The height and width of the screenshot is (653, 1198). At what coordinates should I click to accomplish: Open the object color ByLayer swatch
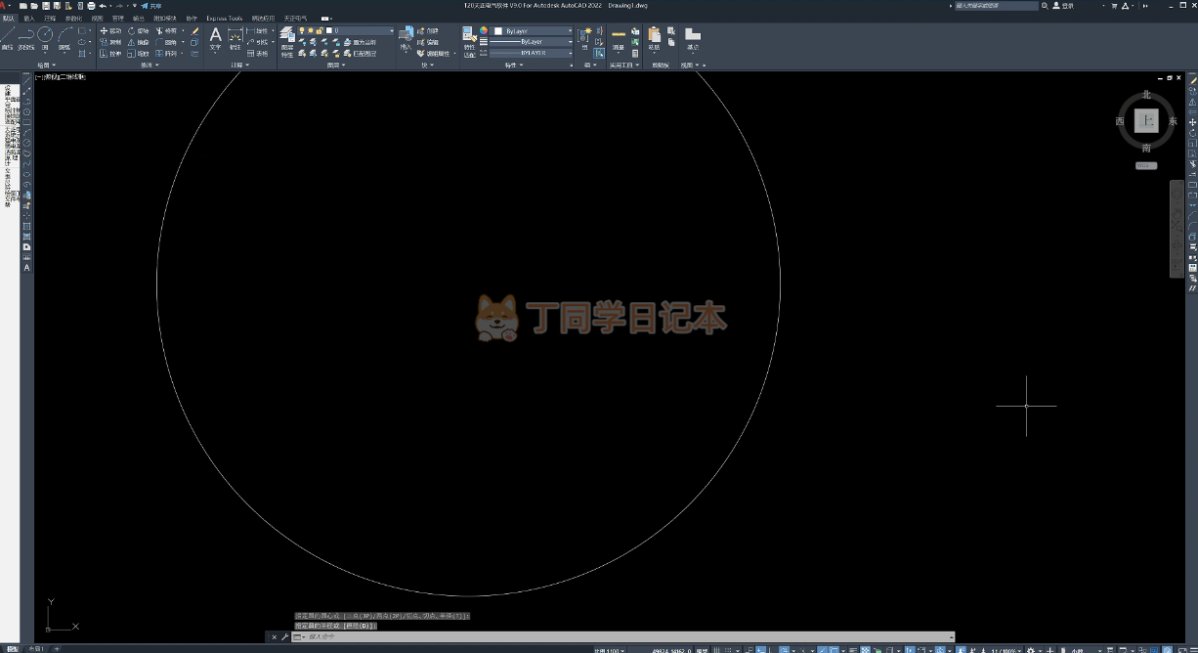[x=532, y=31]
